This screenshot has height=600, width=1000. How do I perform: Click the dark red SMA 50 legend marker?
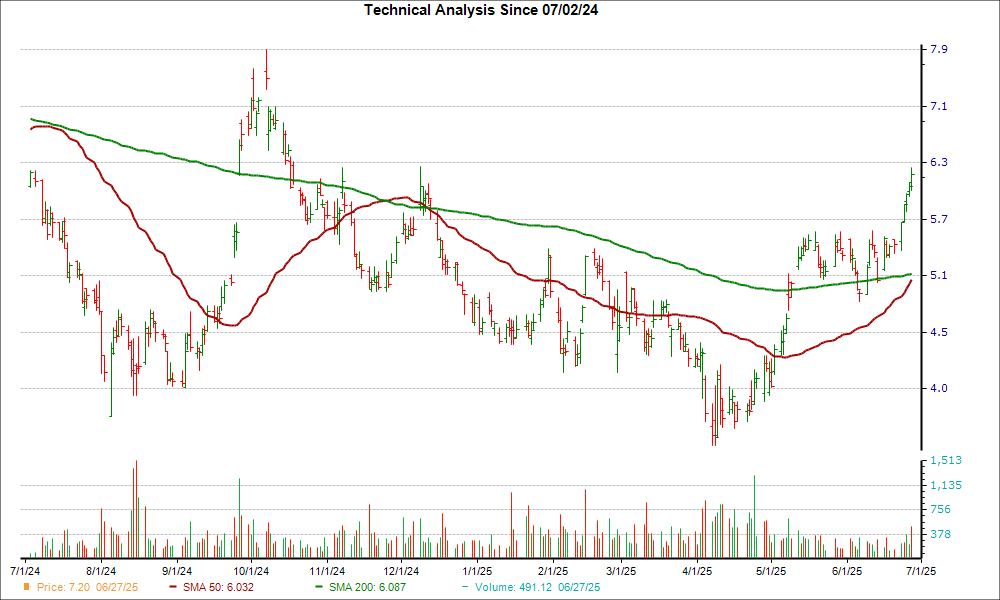click(173, 587)
